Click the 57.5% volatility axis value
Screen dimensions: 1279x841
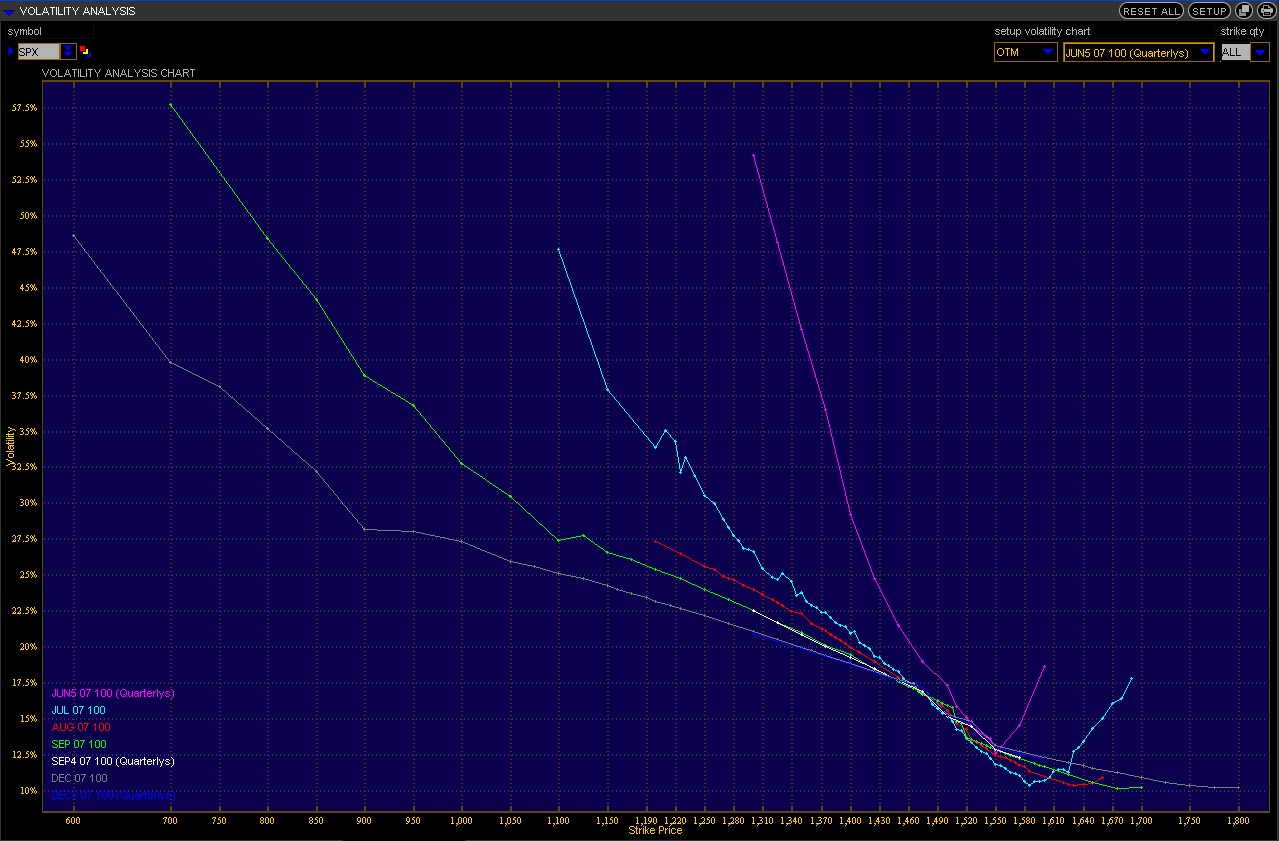point(25,107)
